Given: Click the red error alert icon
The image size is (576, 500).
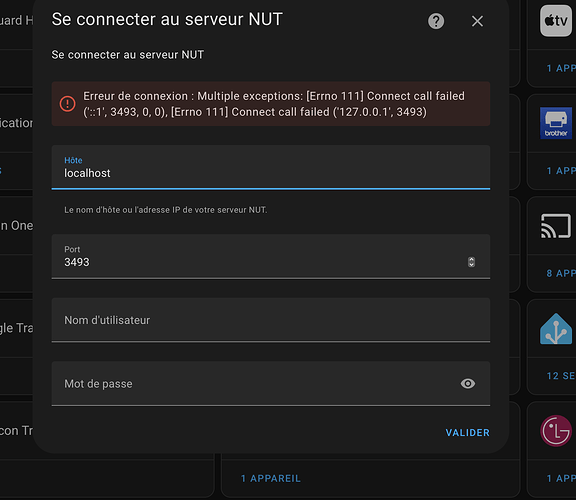Looking at the screenshot, I should pos(68,104).
